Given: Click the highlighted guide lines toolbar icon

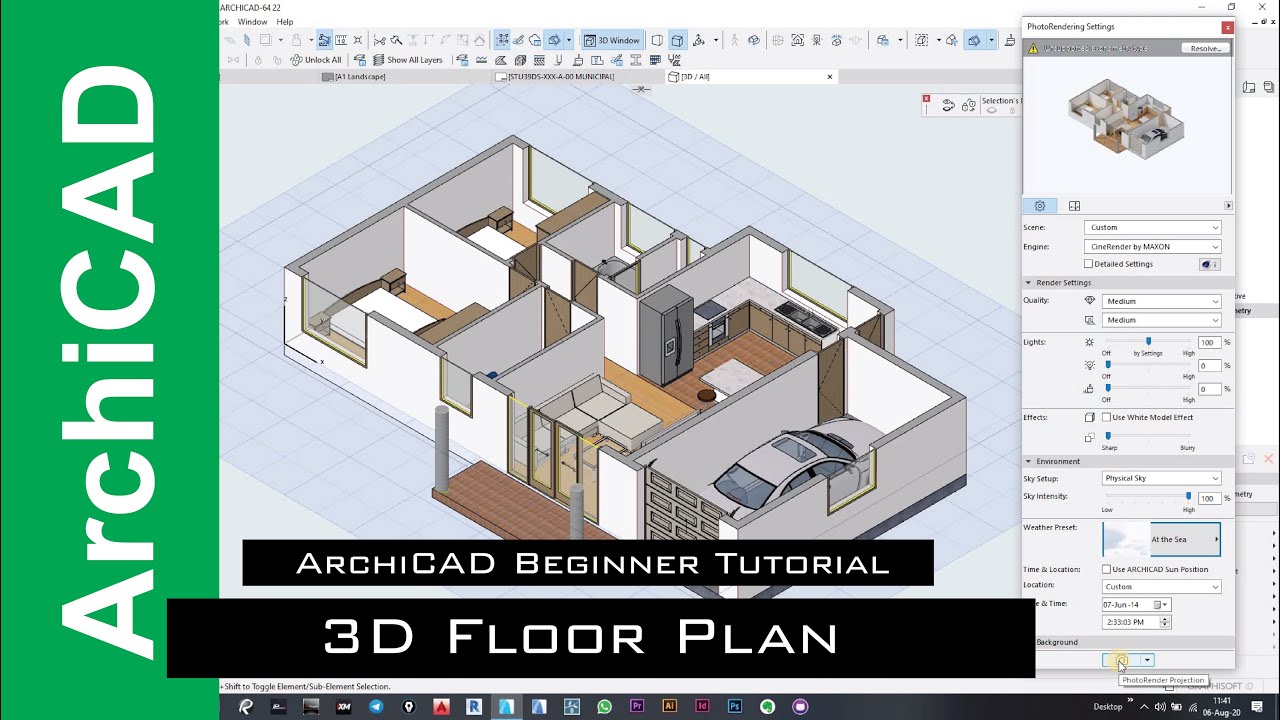Looking at the screenshot, I should click(324, 40).
